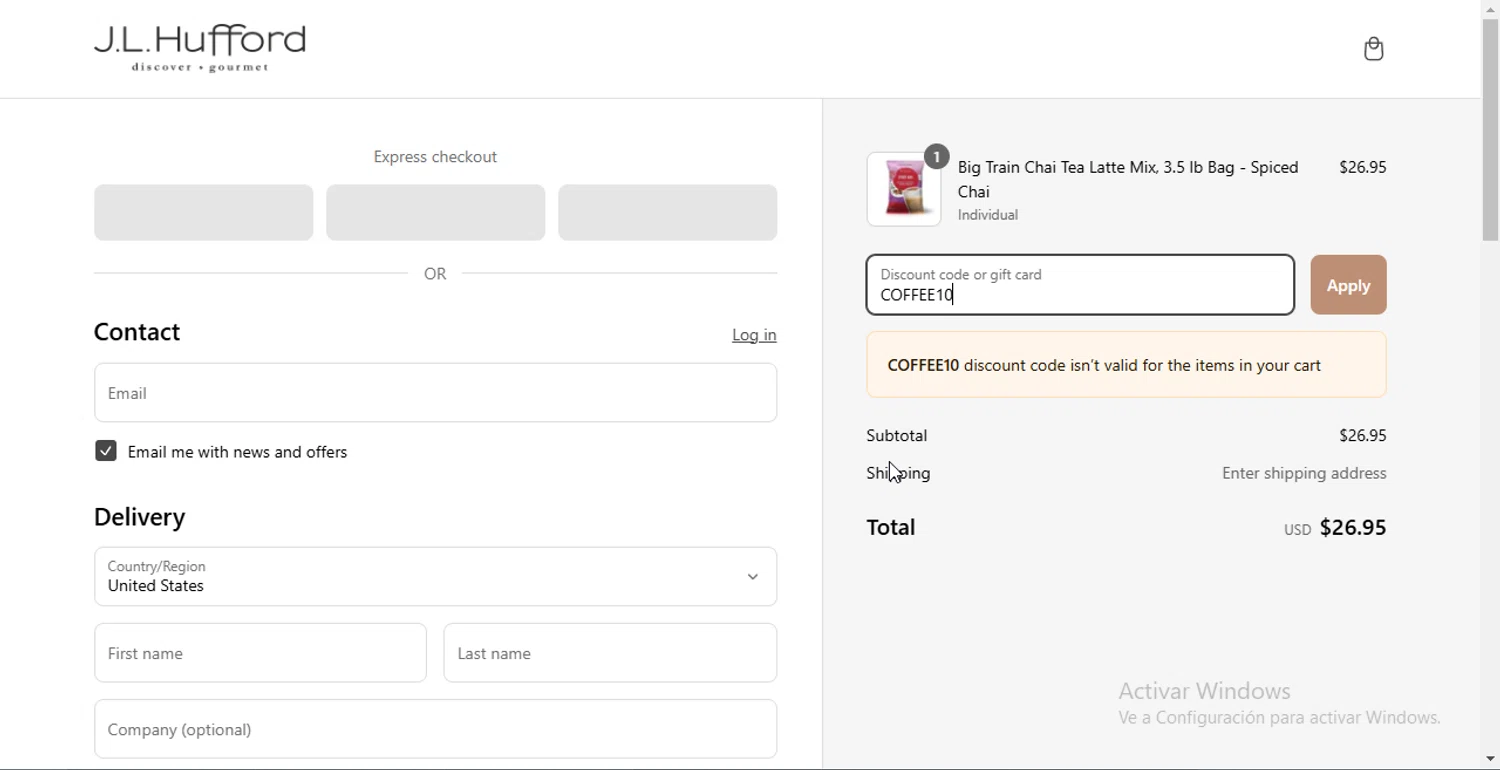1500x770 pixels.
Task: Click the Big Train Chai Tea Latte product name
Action: (1129, 179)
